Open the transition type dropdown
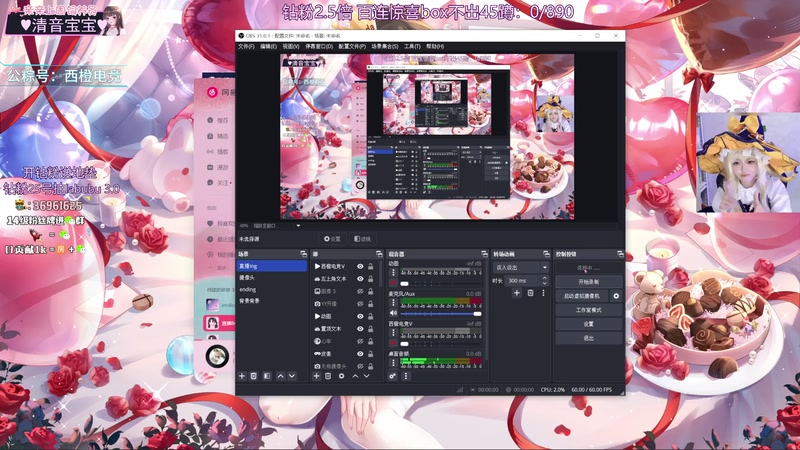This screenshot has height=450, width=800. tap(520, 267)
